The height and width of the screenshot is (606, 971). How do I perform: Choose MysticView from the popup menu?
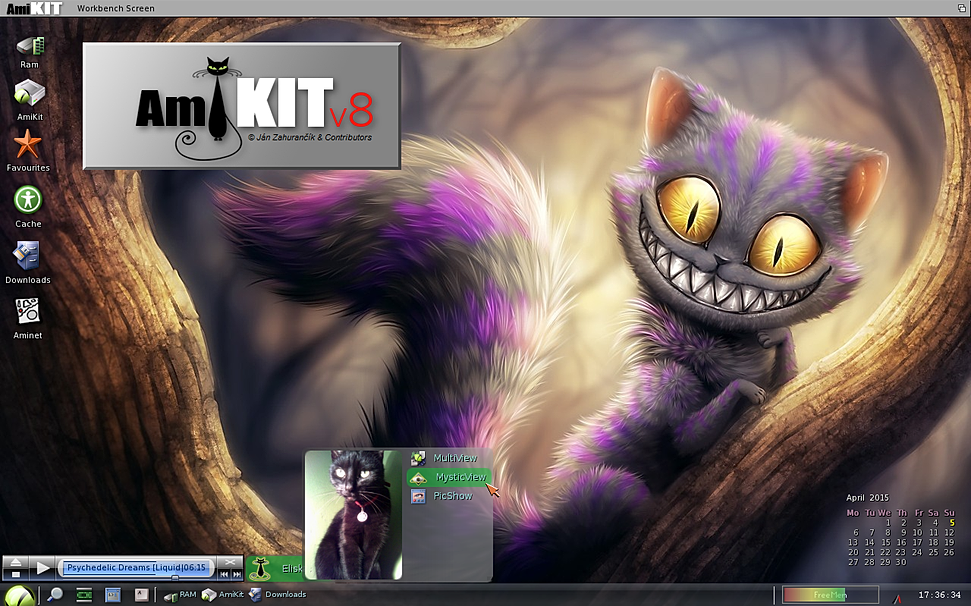pos(450,477)
